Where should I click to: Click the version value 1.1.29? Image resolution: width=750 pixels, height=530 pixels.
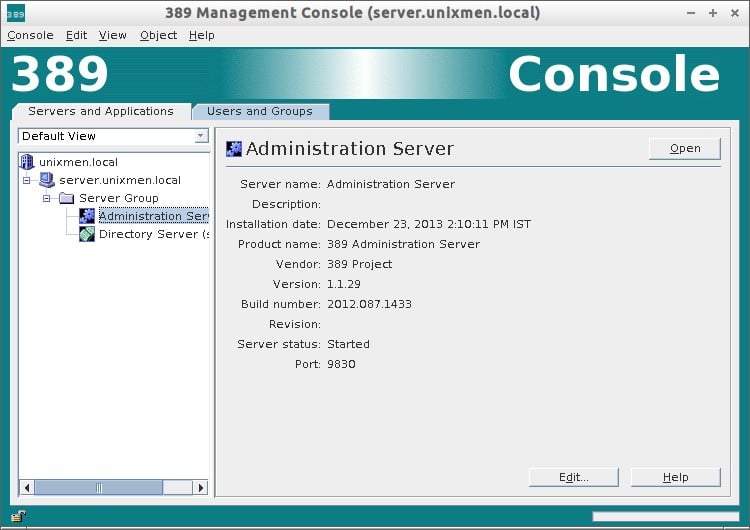point(343,284)
